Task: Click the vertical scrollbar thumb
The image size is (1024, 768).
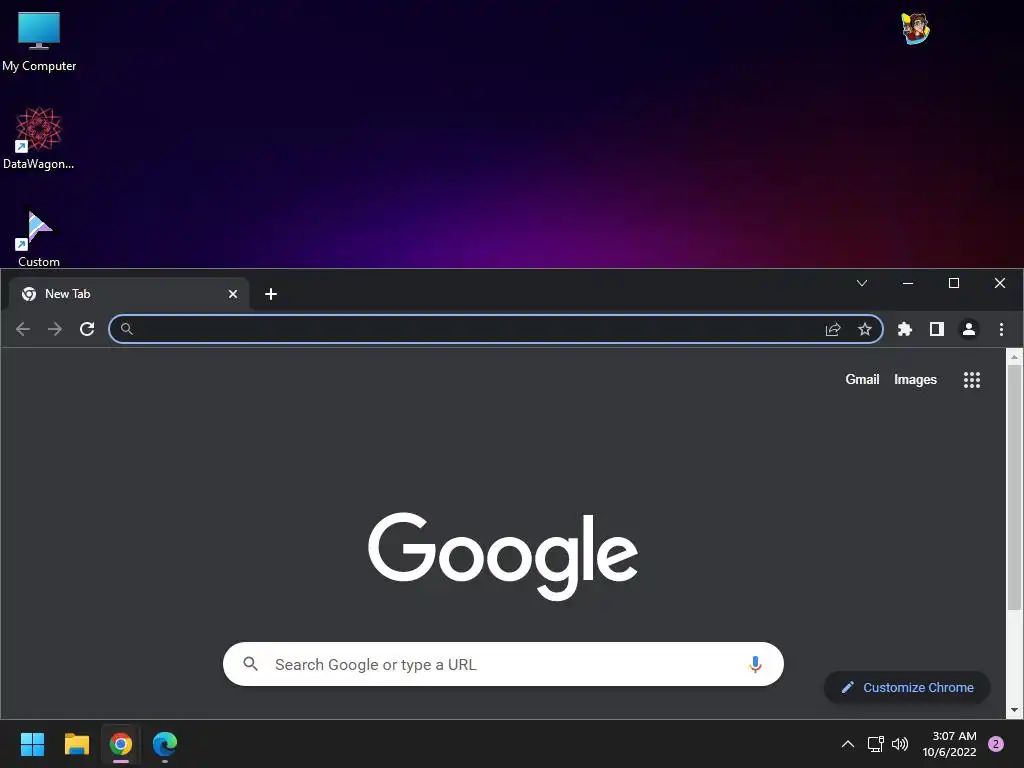Action: [1014, 487]
